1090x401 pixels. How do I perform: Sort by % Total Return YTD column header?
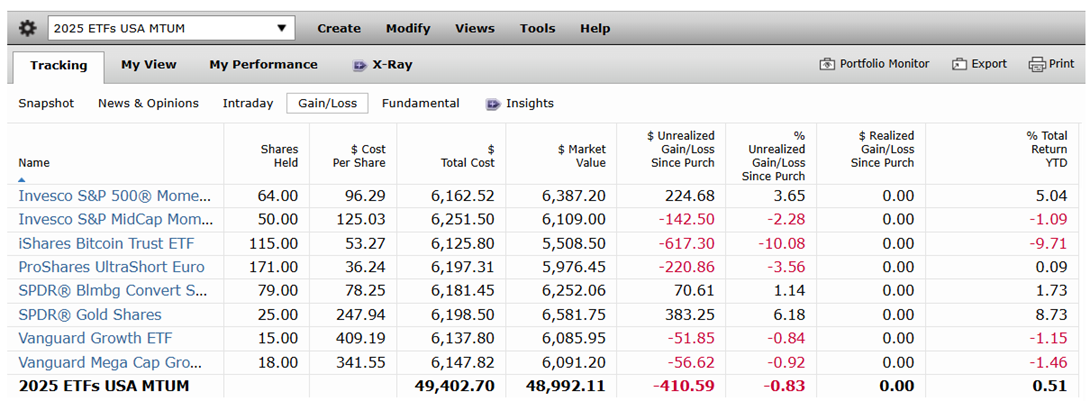[1050, 149]
